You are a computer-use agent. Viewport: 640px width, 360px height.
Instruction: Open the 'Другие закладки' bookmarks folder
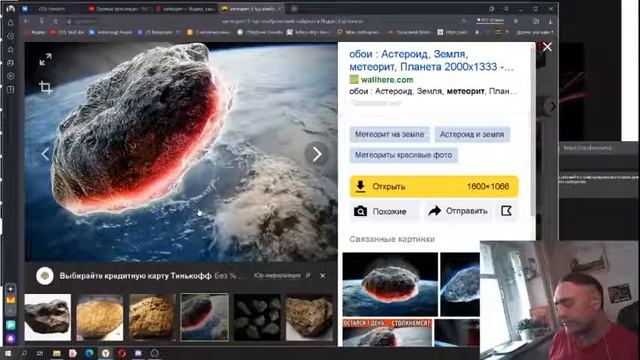[535, 32]
